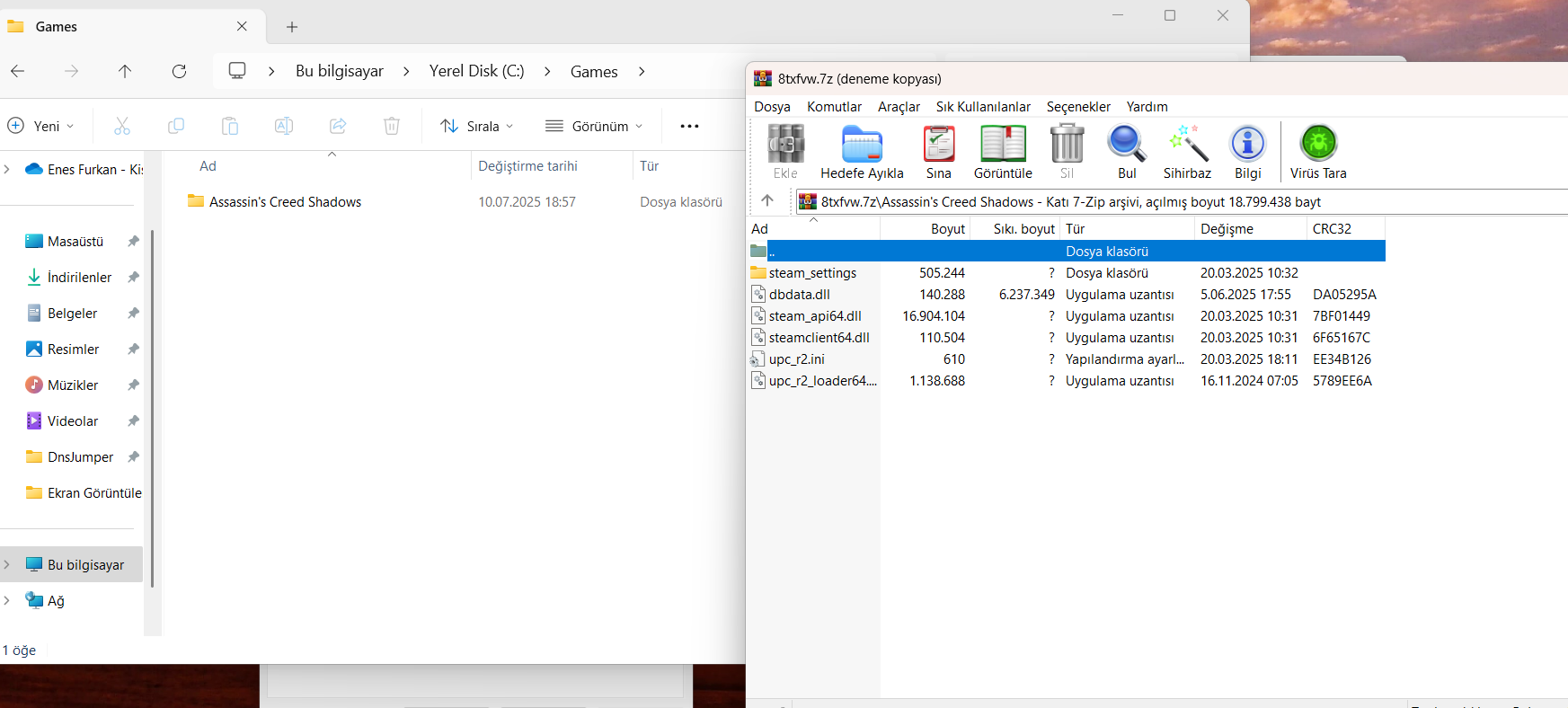
Task: Select upc_r2_loader64 file in the archive
Action: click(822, 381)
